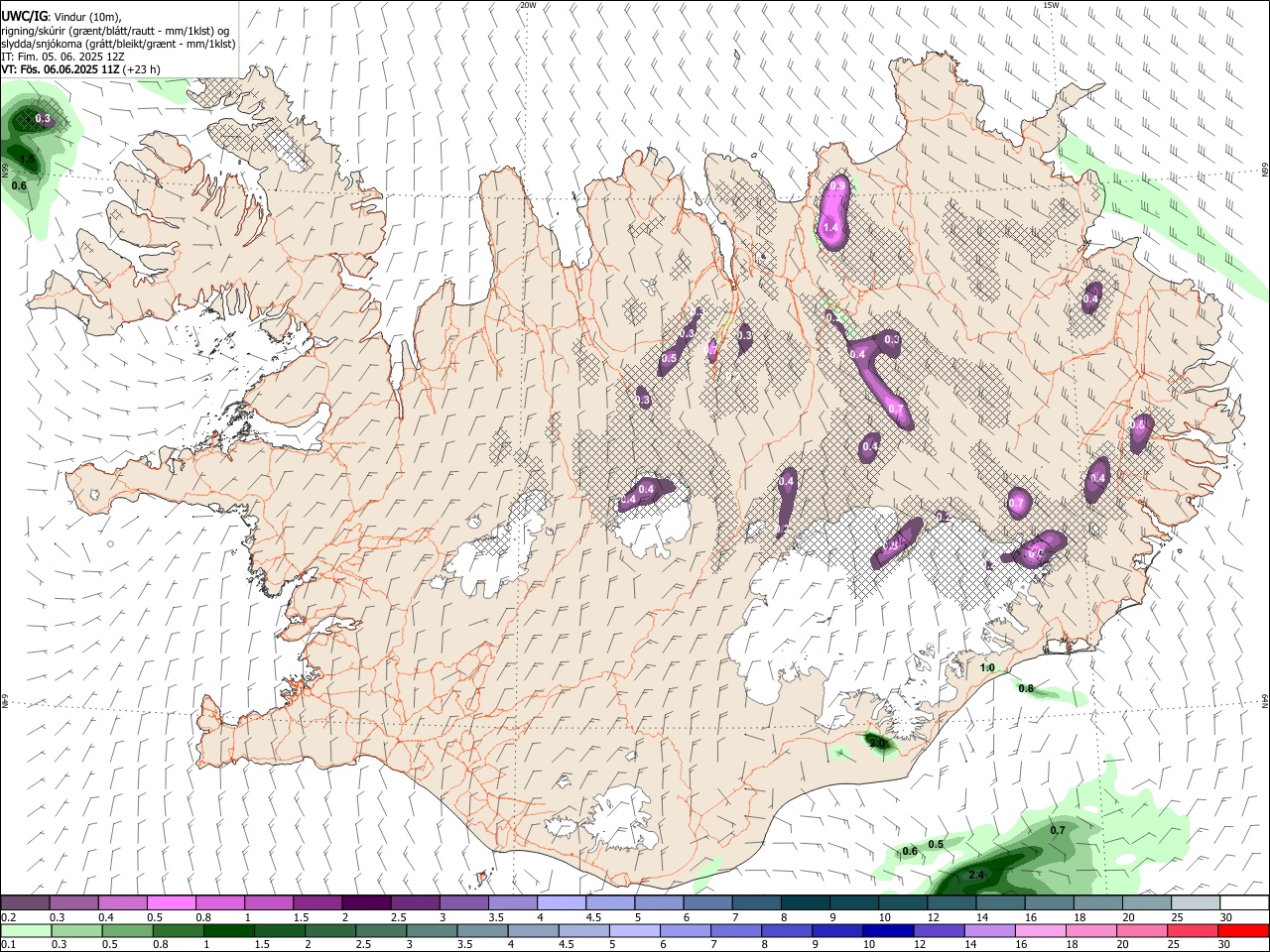Click the "15W" longitude label
This screenshot has width=1270, height=952.
click(x=1050, y=5)
